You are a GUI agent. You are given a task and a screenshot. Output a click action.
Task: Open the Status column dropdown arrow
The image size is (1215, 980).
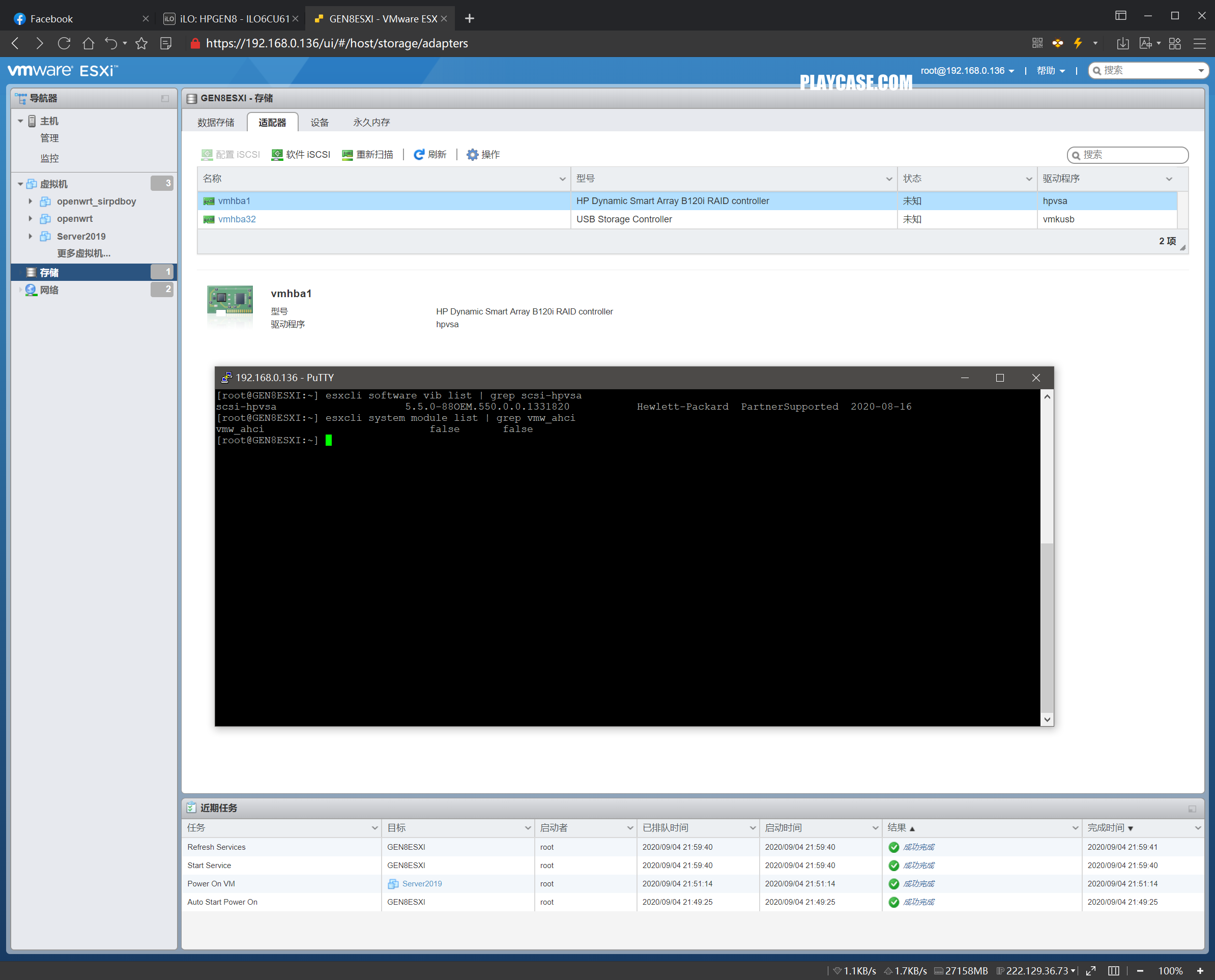pos(1029,179)
